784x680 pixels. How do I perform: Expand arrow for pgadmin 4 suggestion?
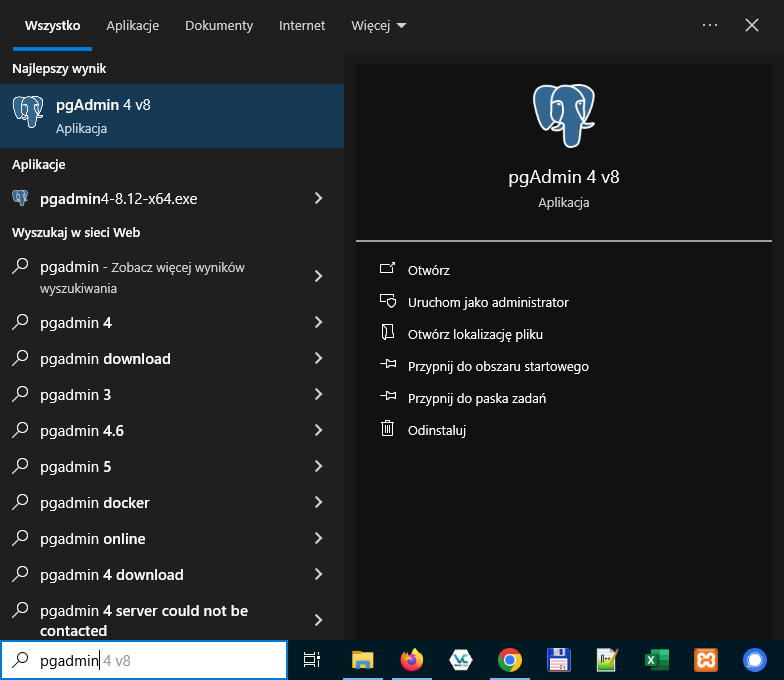318,322
